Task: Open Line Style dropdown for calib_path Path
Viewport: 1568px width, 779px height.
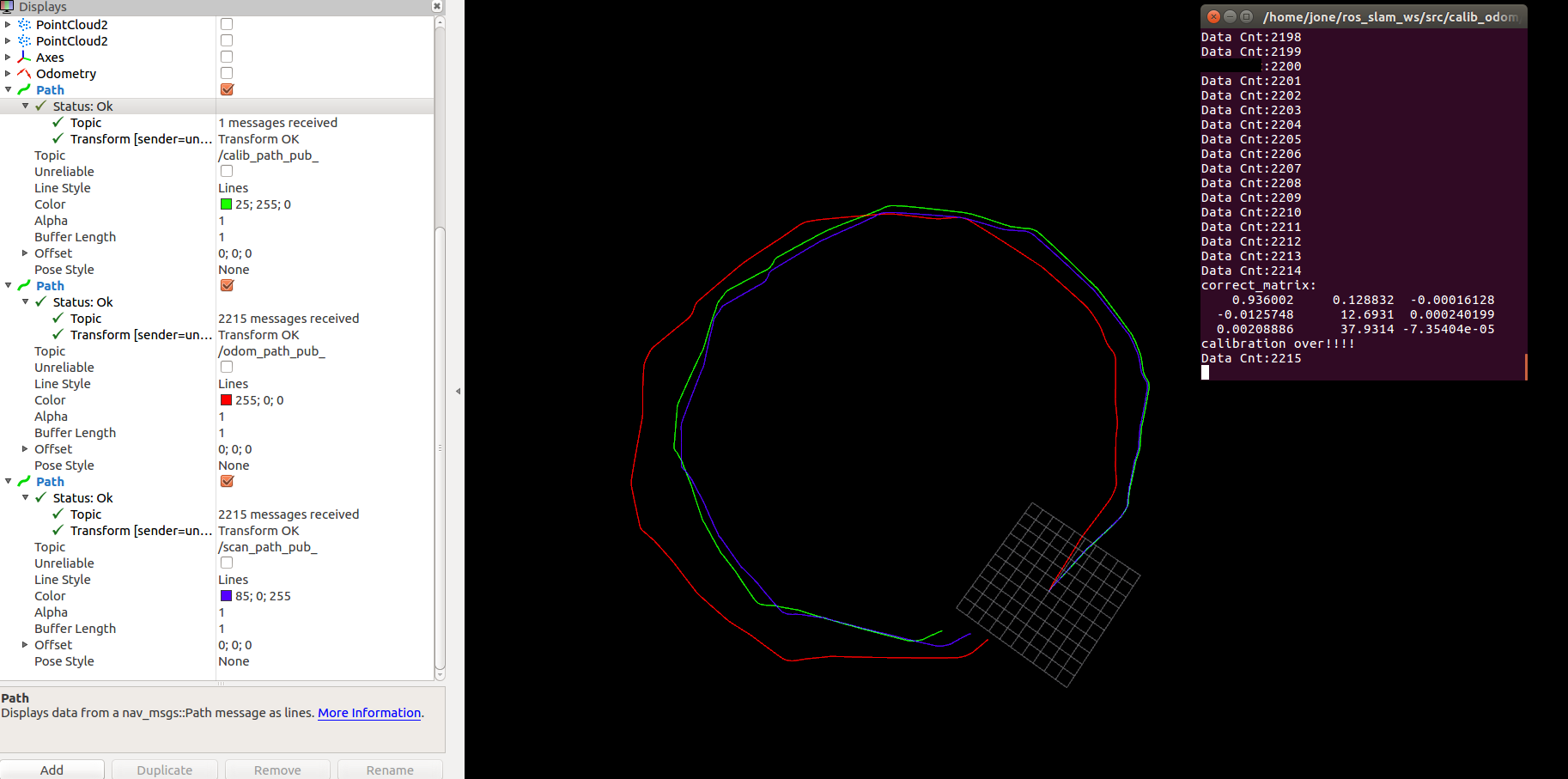Action: (x=325, y=188)
